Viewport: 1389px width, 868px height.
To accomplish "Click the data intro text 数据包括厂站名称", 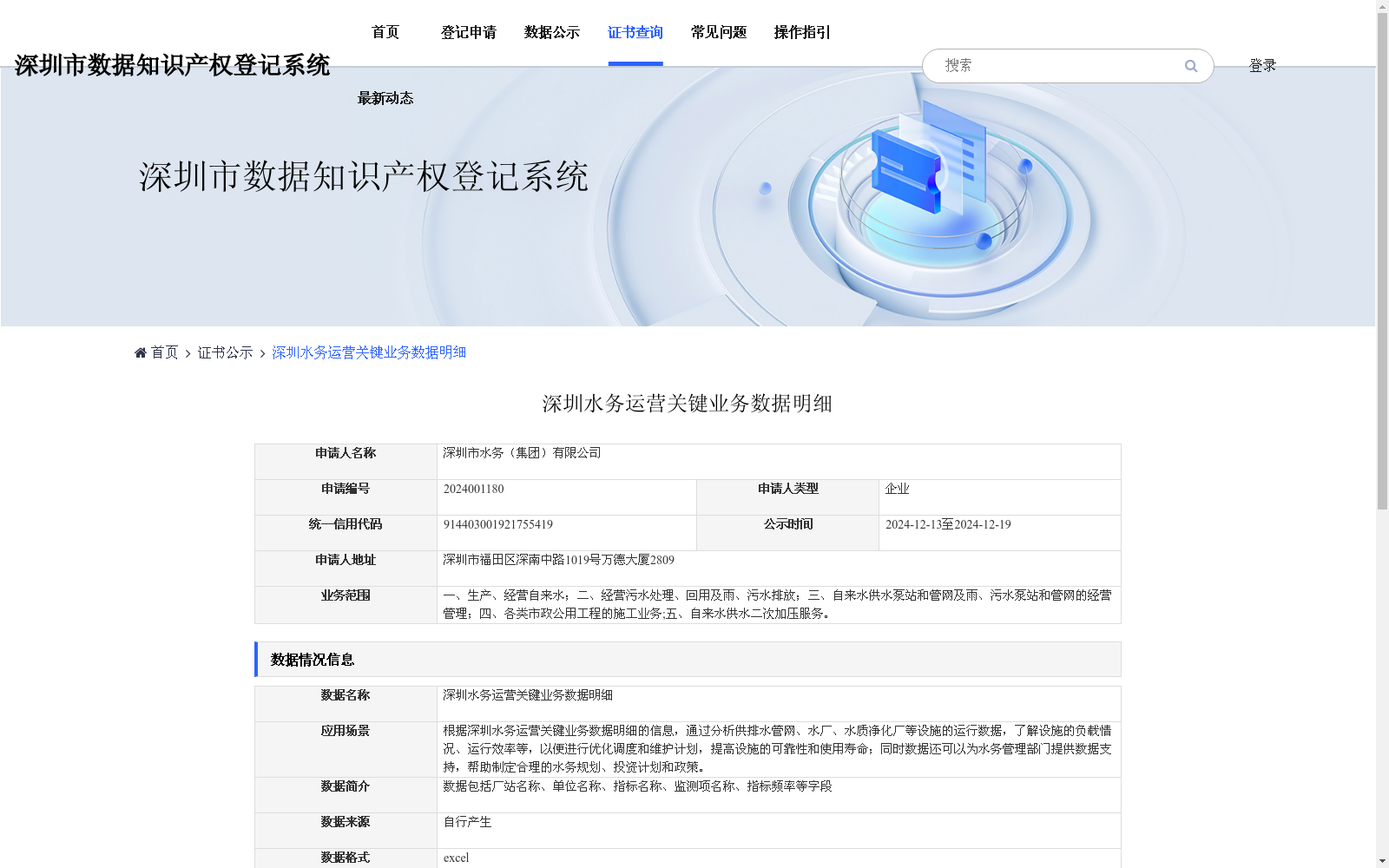I will click(x=491, y=786).
